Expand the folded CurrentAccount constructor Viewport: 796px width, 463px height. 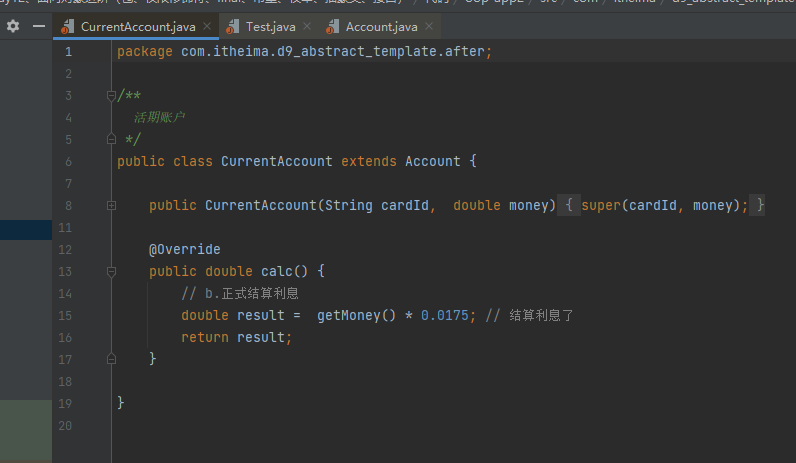click(x=111, y=205)
